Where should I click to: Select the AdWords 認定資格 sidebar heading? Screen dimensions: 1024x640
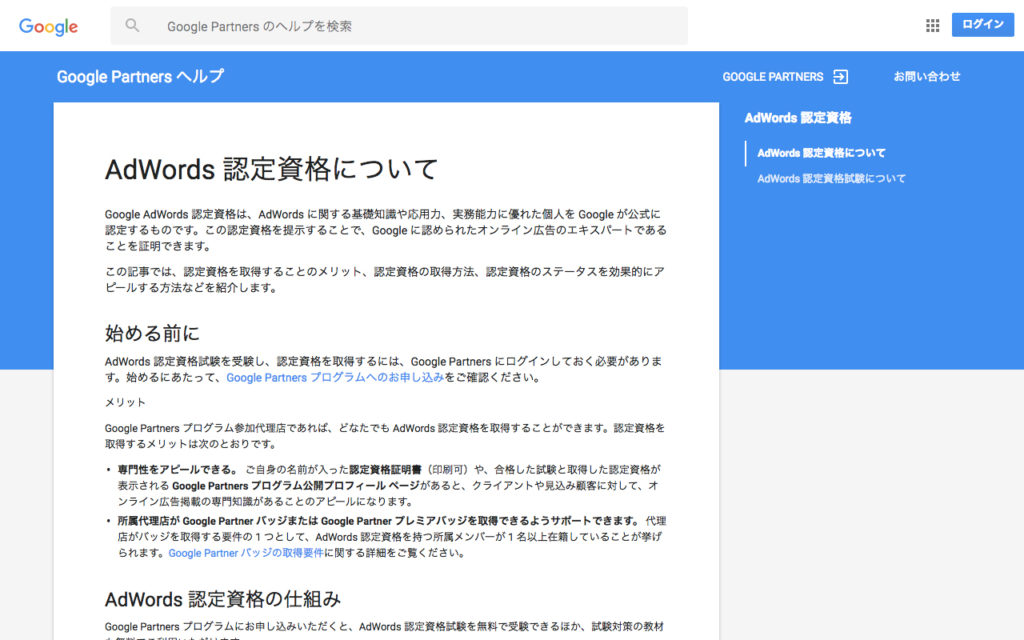pos(796,118)
